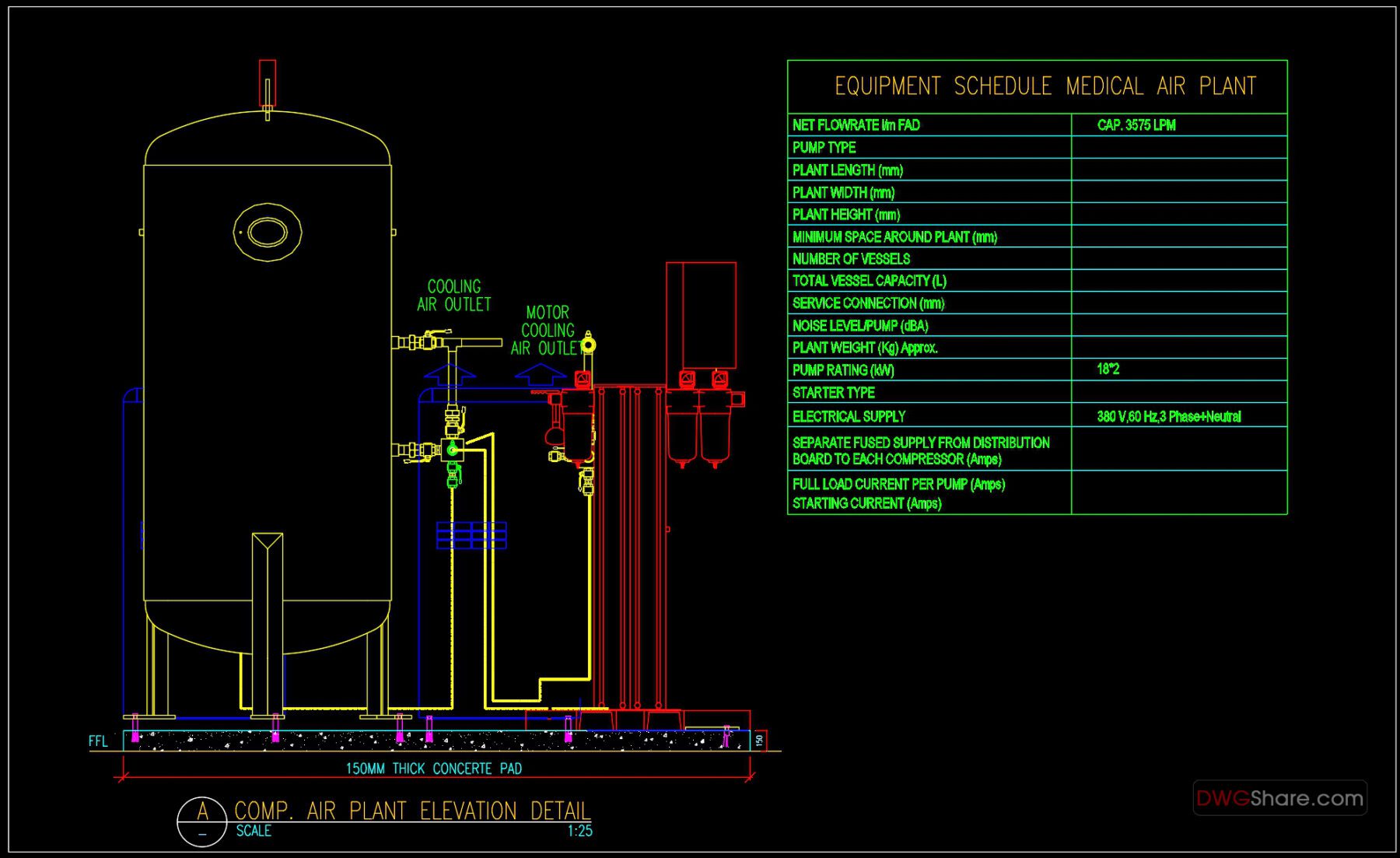Select the CAP. 3575 LPM value cell
Image resolution: width=1400 pixels, height=858 pixels.
(x=1136, y=124)
